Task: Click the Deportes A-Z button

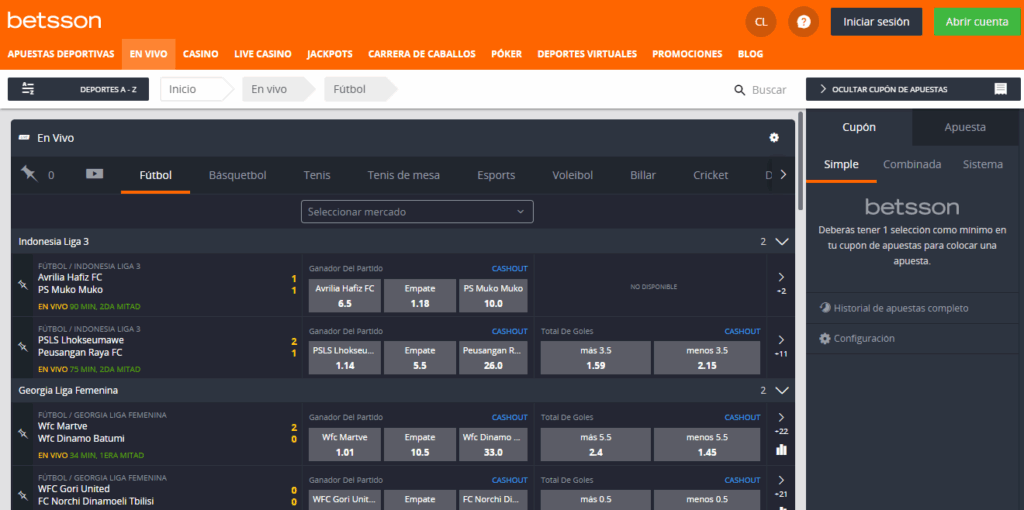Action: (x=78, y=89)
